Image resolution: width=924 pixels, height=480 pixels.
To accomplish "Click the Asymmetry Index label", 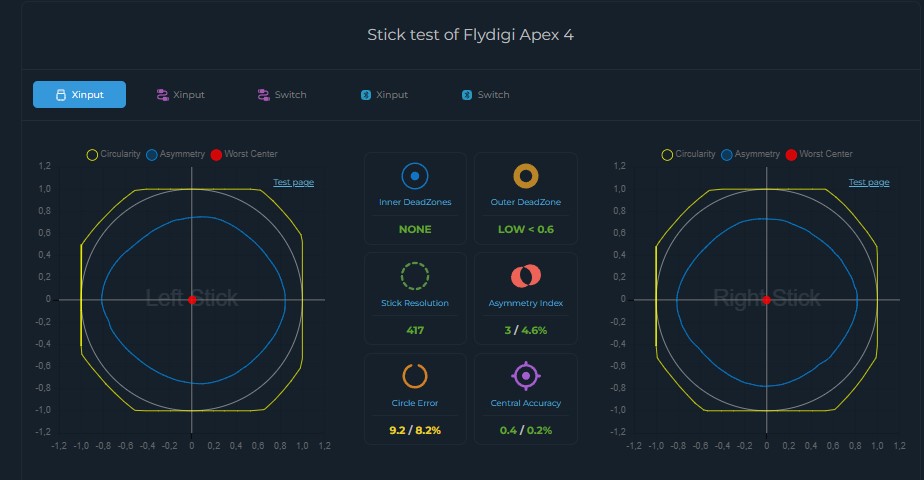I will (x=526, y=303).
